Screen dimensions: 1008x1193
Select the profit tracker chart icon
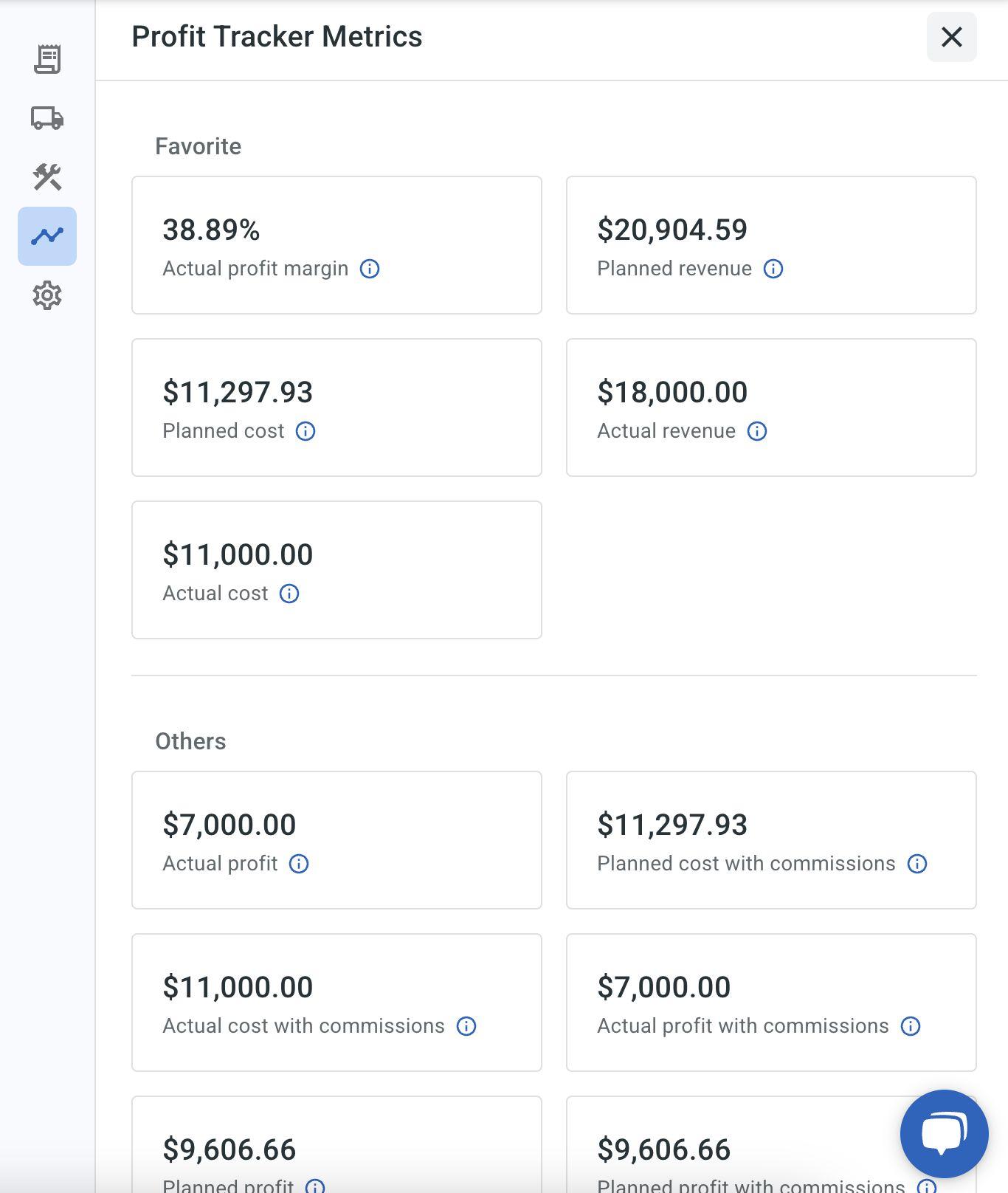[47, 236]
